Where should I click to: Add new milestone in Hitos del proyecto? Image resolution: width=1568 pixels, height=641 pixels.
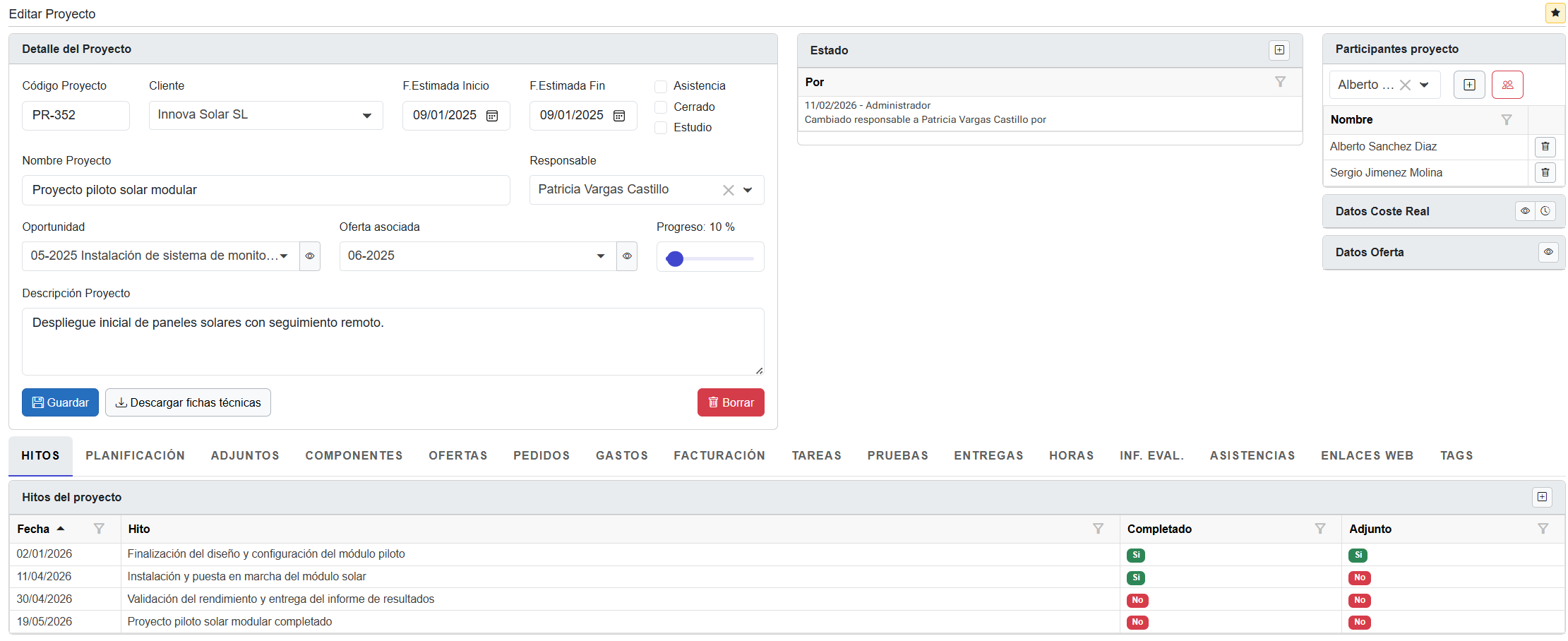[x=1542, y=497]
